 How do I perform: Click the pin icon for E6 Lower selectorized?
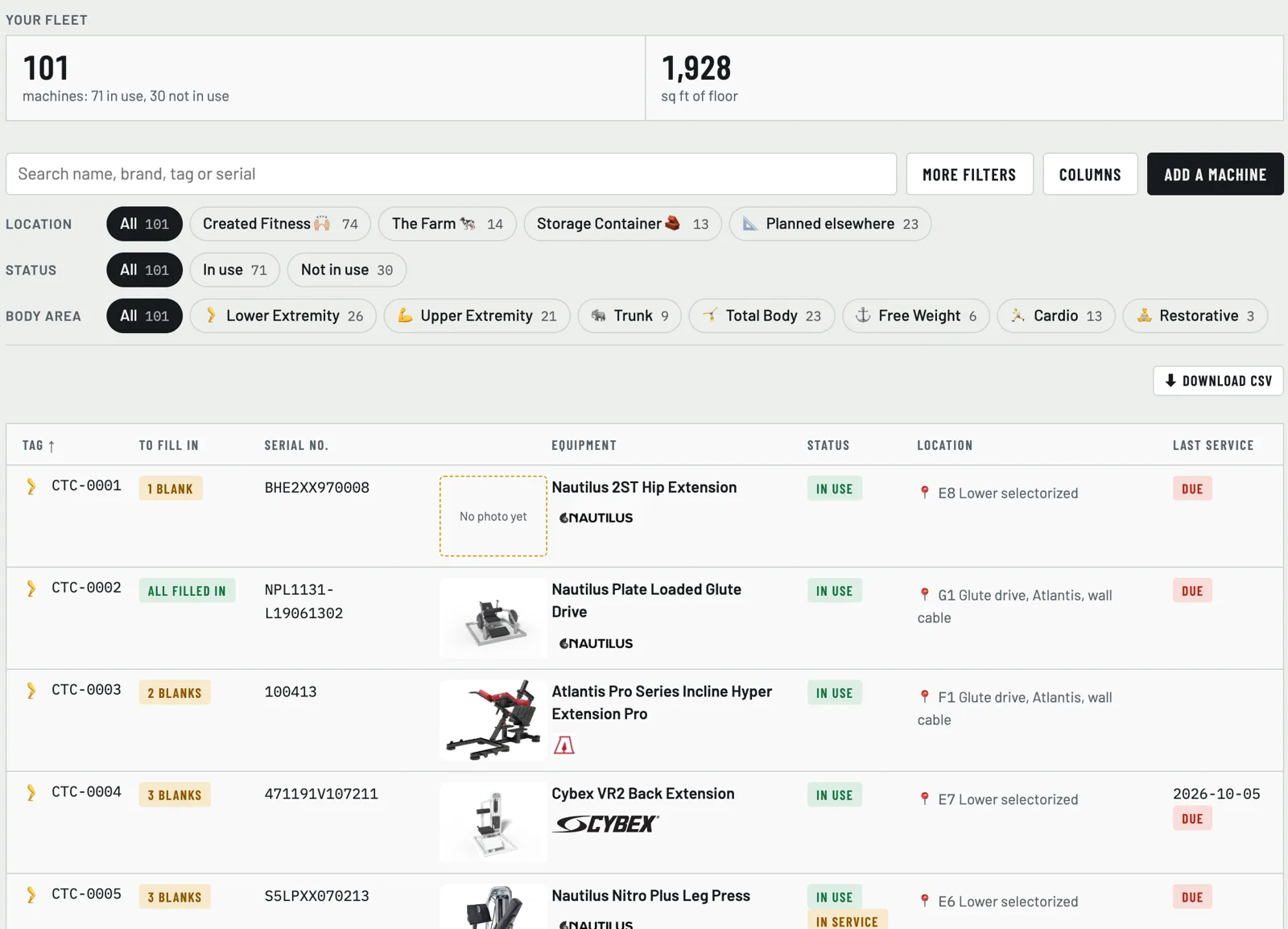(924, 902)
